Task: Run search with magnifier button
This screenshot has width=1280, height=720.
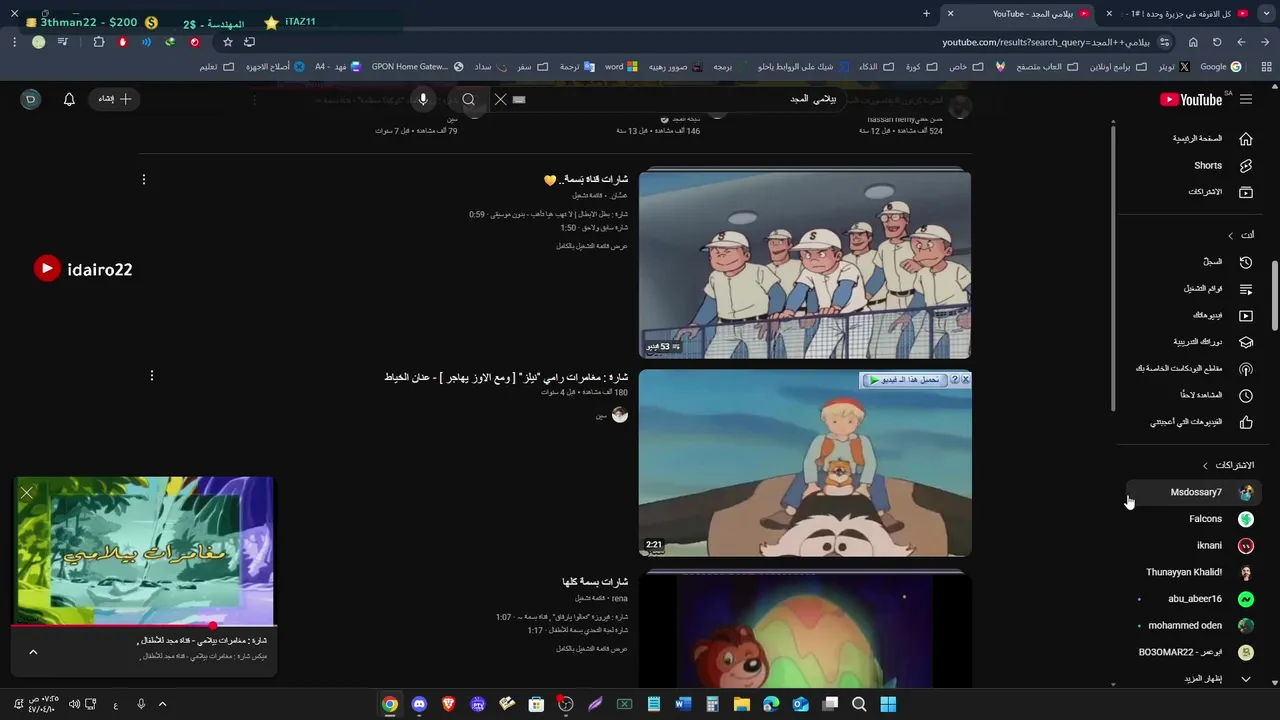Action: 468,99
